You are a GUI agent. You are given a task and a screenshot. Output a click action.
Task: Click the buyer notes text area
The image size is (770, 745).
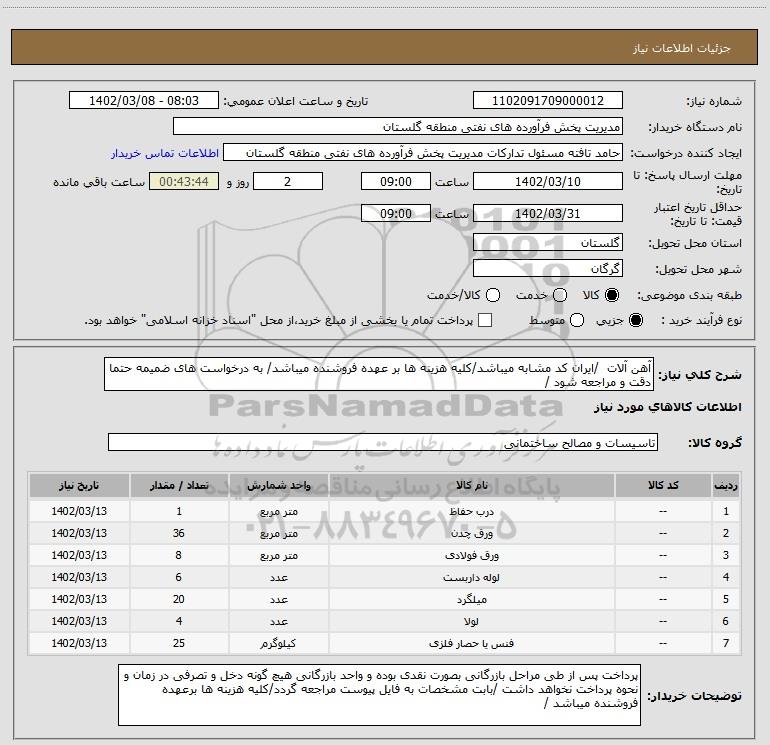(380, 695)
